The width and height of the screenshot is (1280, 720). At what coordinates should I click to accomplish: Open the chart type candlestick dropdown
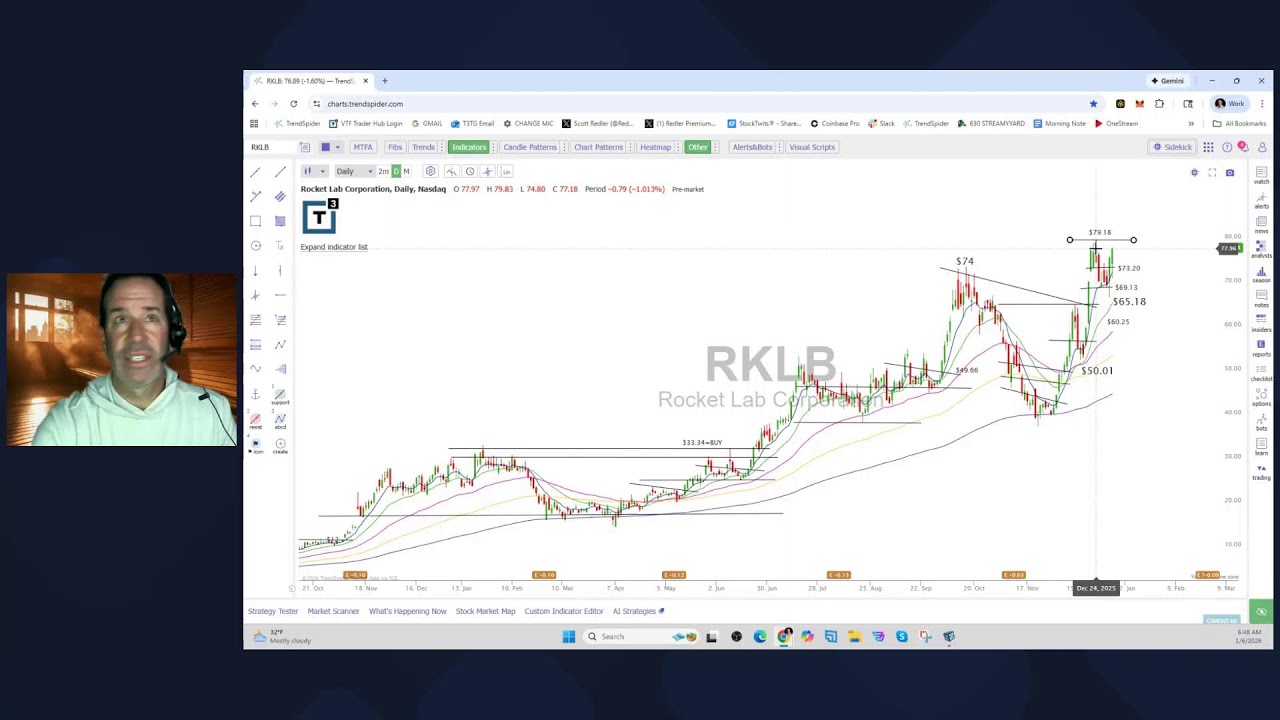coord(313,171)
